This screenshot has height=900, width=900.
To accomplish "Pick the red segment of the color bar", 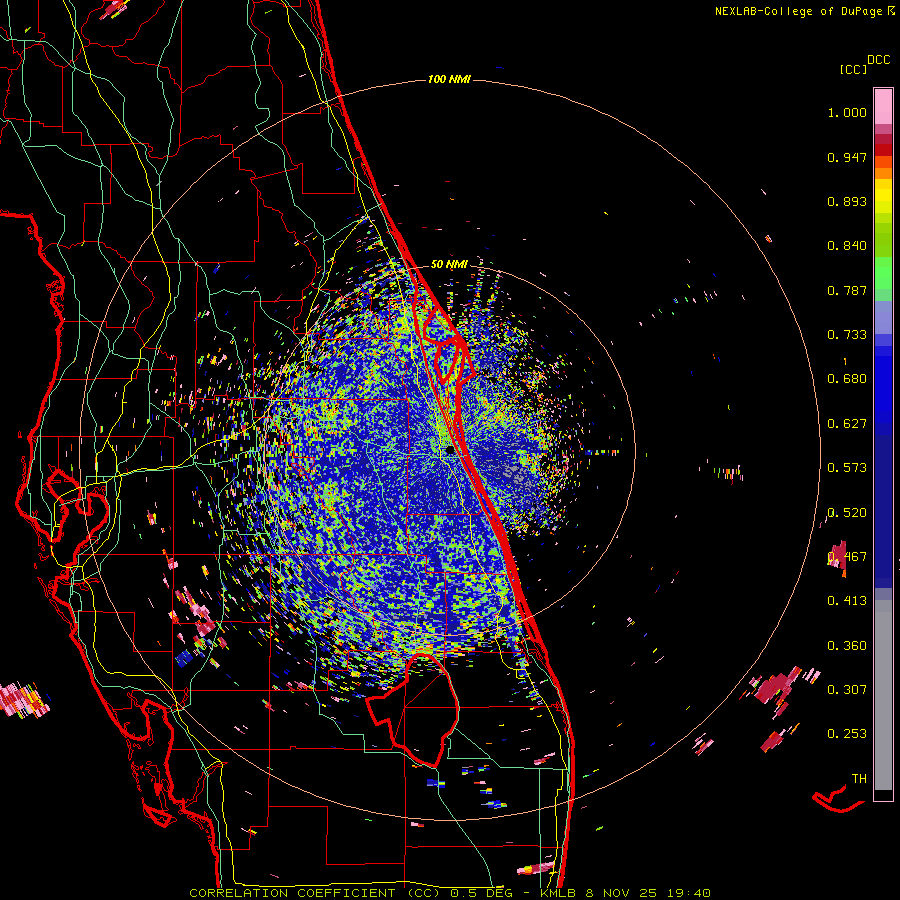I will 883,149.
